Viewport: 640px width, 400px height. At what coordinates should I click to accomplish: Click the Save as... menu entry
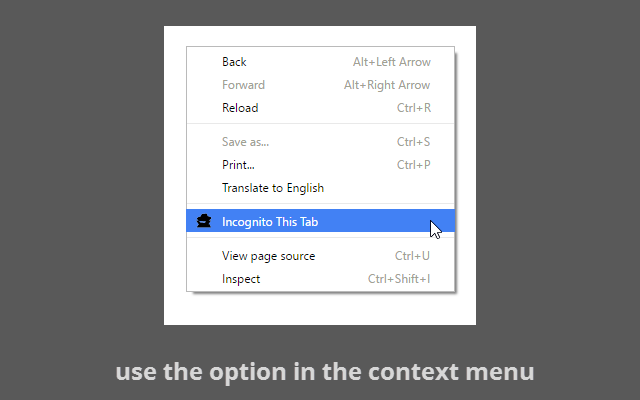pos(245,142)
